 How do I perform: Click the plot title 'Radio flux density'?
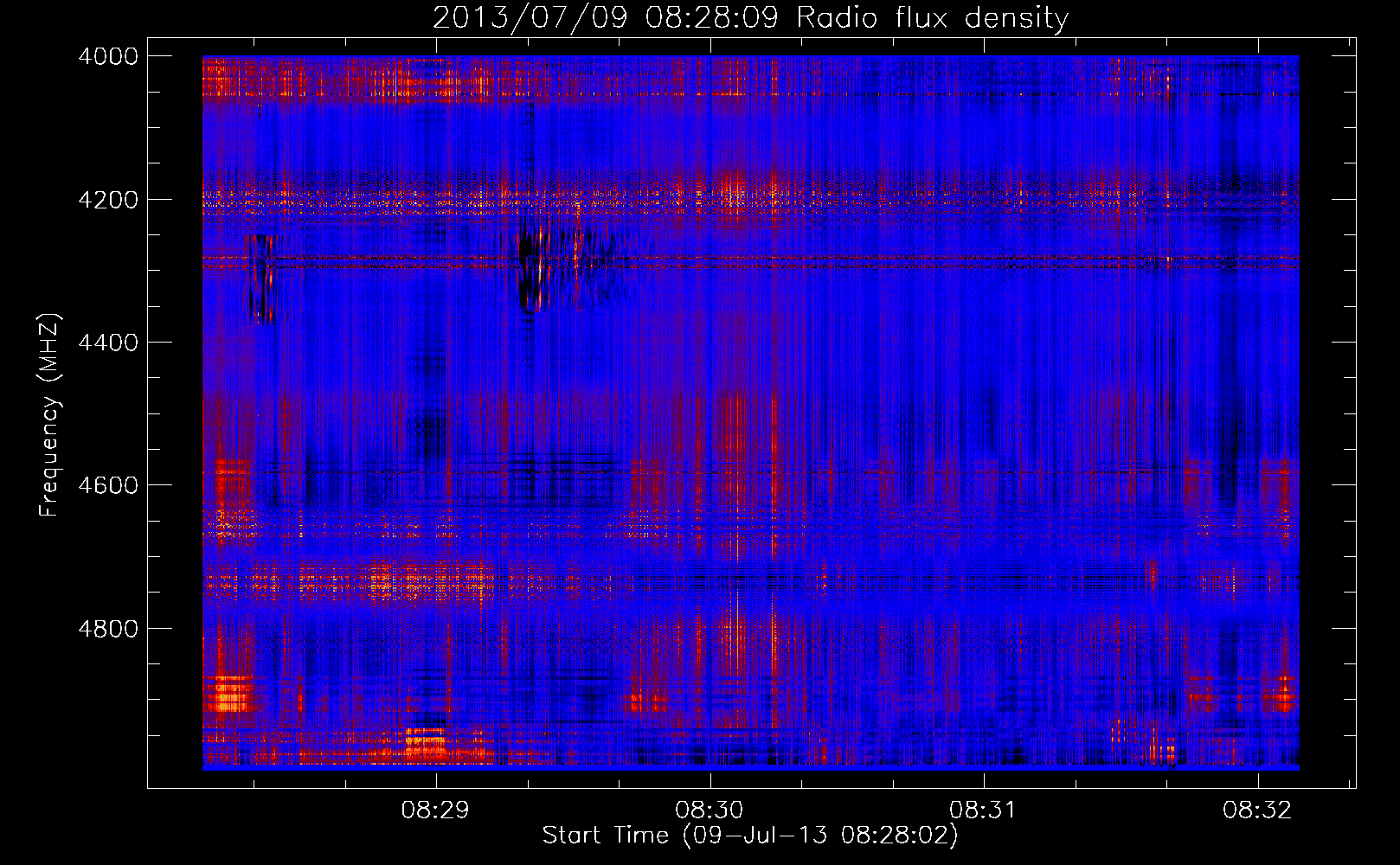933,17
